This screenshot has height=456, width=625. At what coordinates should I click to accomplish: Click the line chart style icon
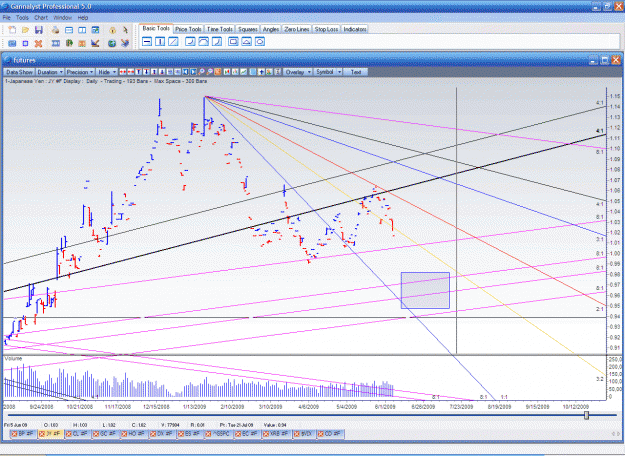243,72
